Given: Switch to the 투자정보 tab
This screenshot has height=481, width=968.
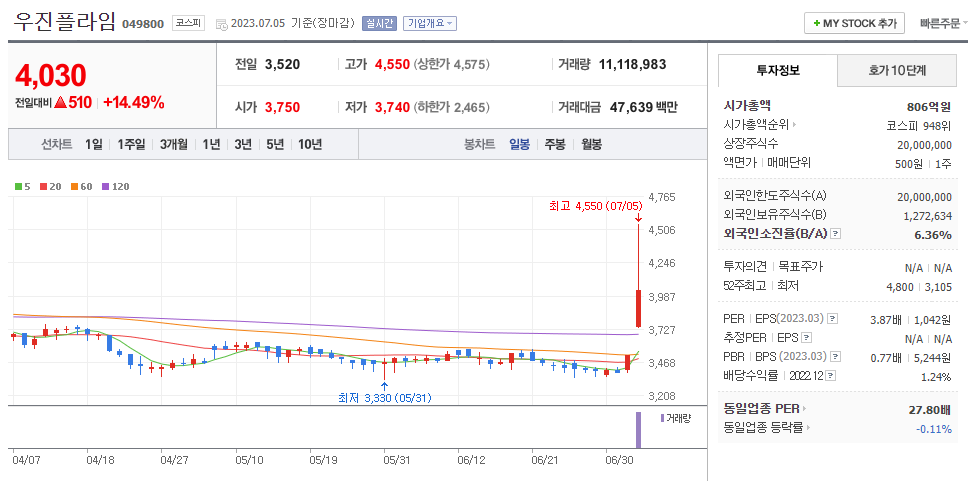Looking at the screenshot, I should point(778,70).
